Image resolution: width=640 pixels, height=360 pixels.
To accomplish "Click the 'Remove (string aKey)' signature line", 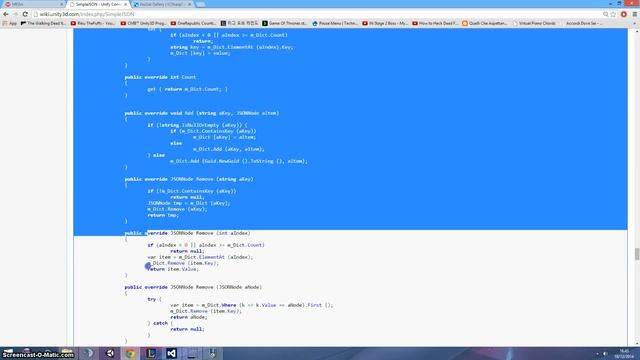I will 189,179.
